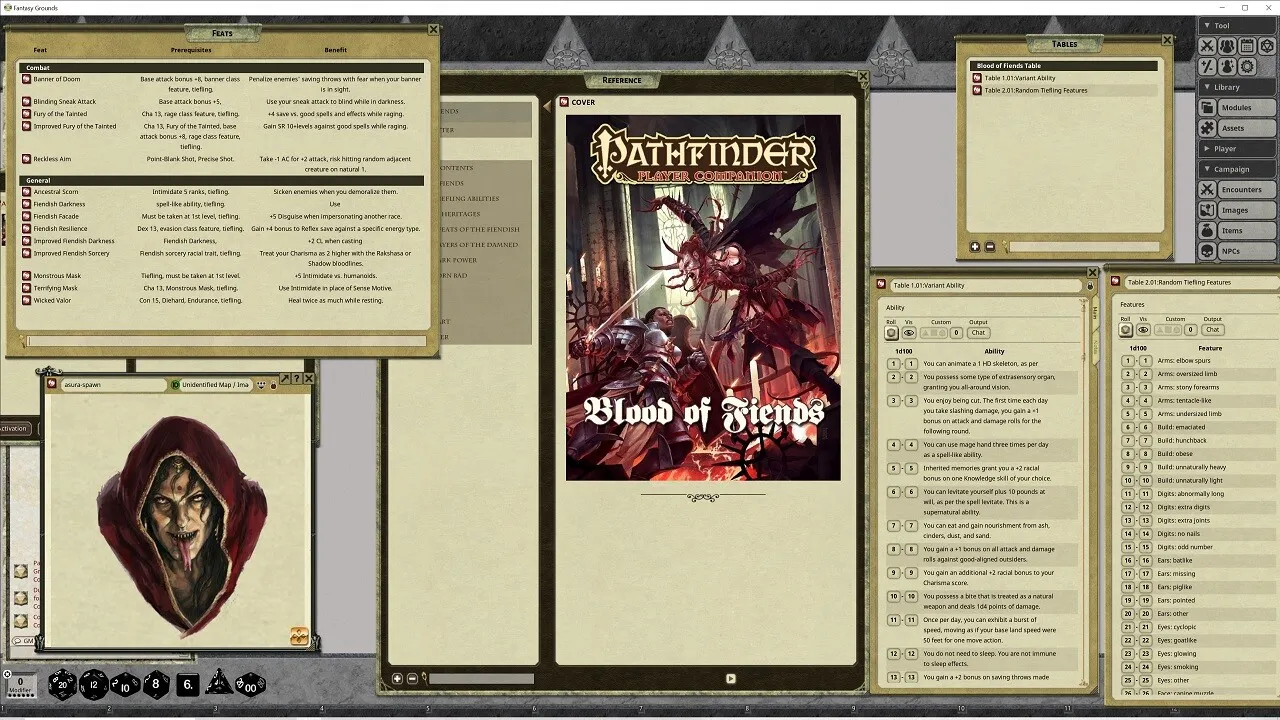Image resolution: width=1280 pixels, height=720 pixels.
Task: Pick the d8 die
Action: click(156, 685)
